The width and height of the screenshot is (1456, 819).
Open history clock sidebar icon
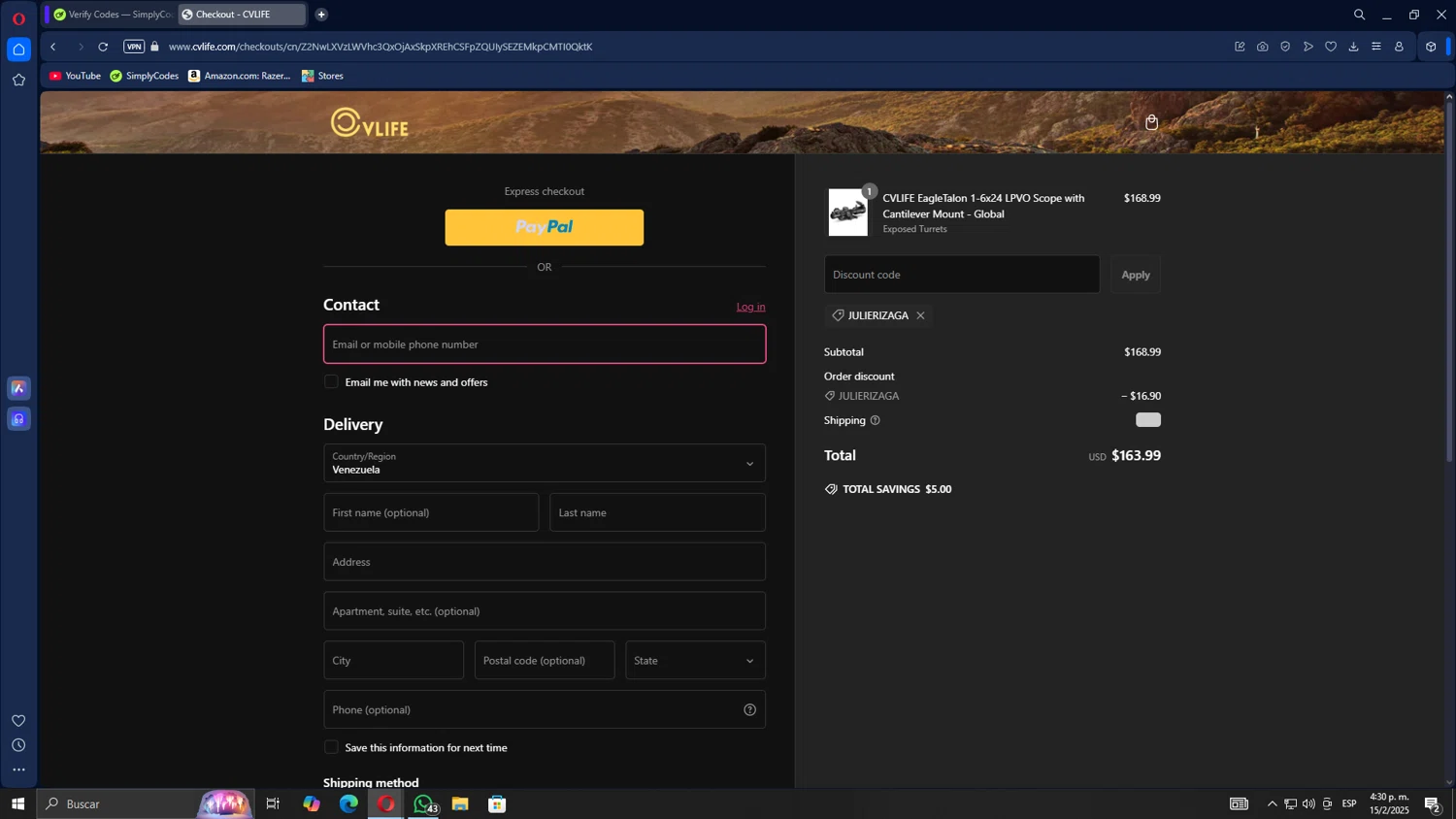tap(18, 745)
